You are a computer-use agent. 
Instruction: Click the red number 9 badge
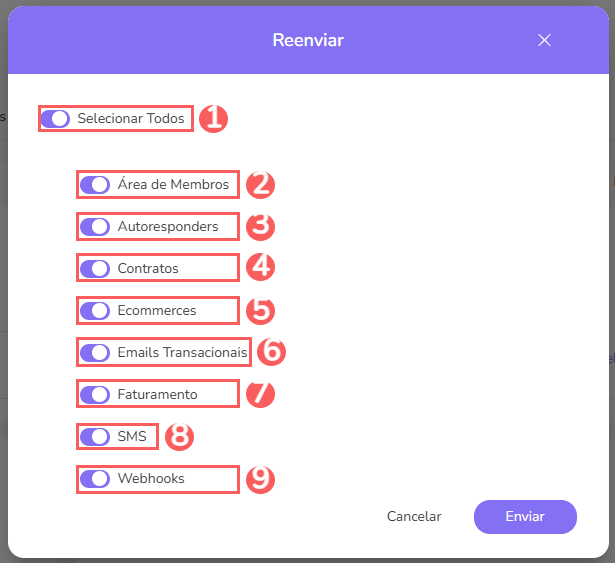[x=260, y=479]
